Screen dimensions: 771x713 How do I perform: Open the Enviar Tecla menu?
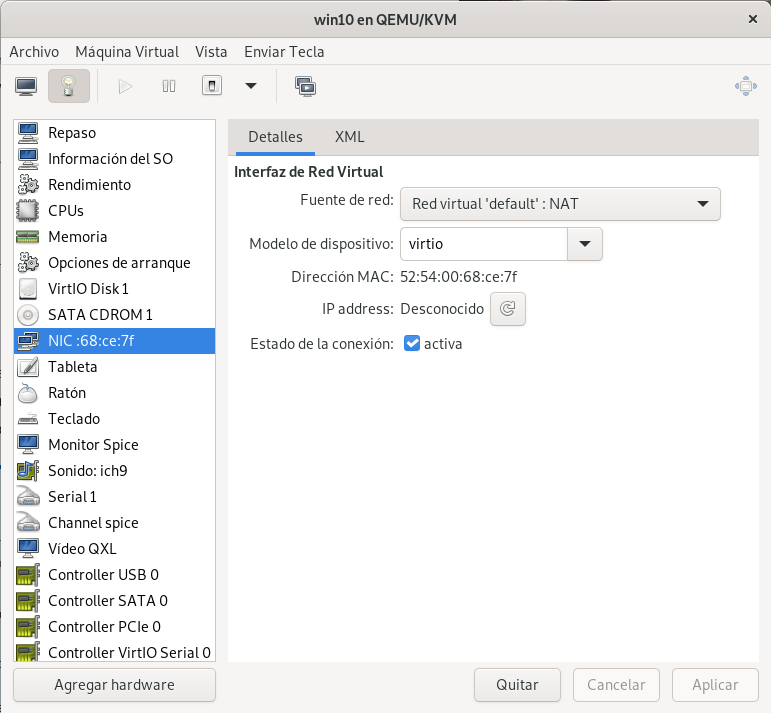[x=286, y=51]
